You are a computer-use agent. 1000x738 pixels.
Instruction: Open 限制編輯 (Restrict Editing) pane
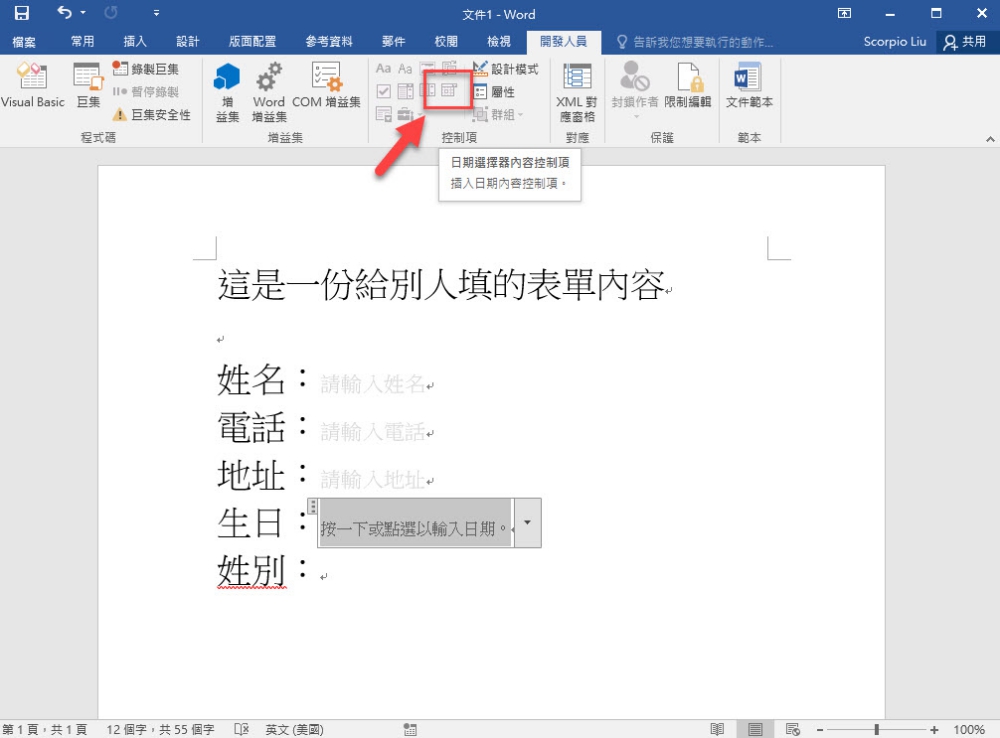[x=688, y=85]
